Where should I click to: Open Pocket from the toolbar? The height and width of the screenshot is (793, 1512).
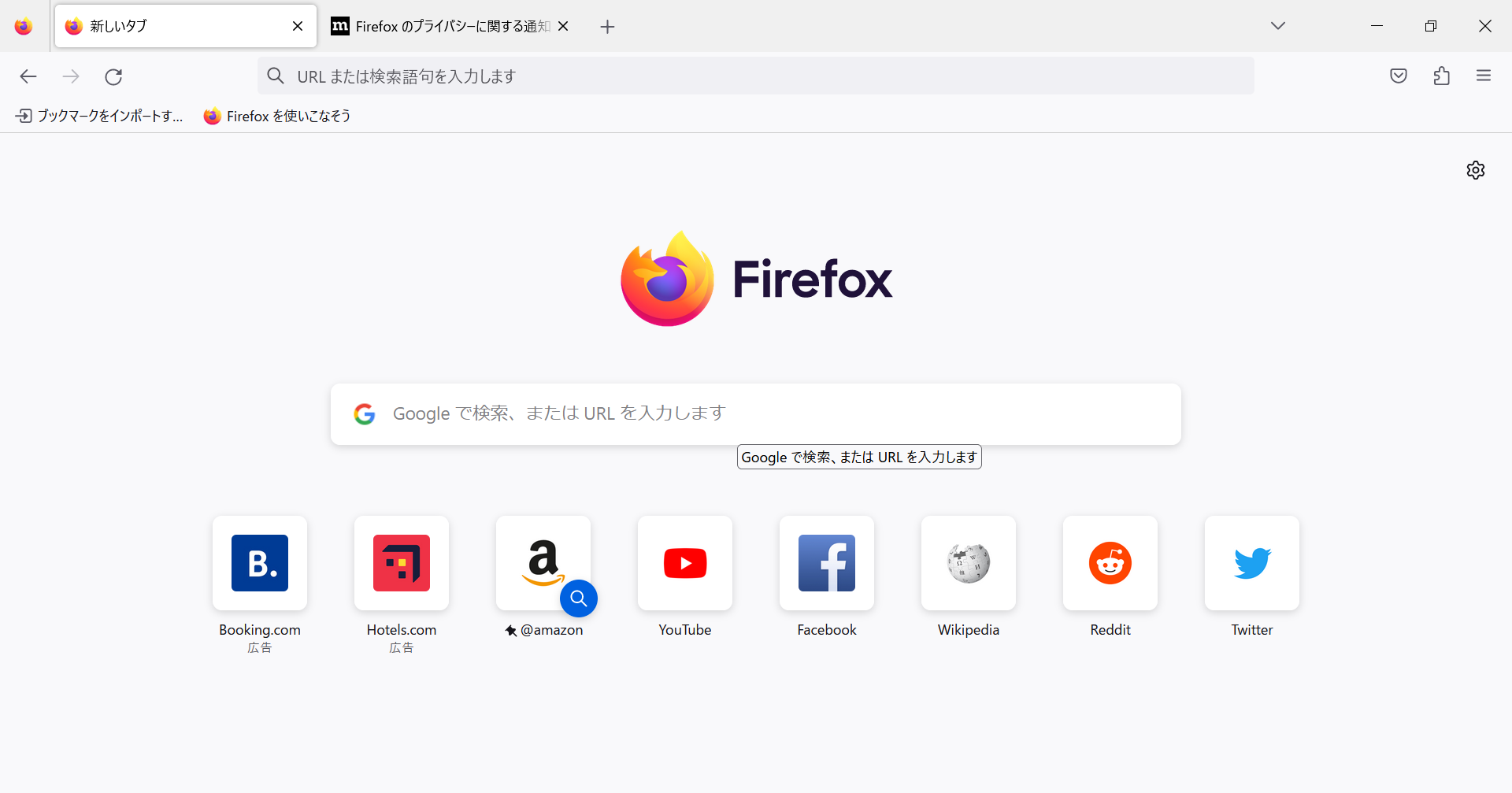click(1399, 76)
